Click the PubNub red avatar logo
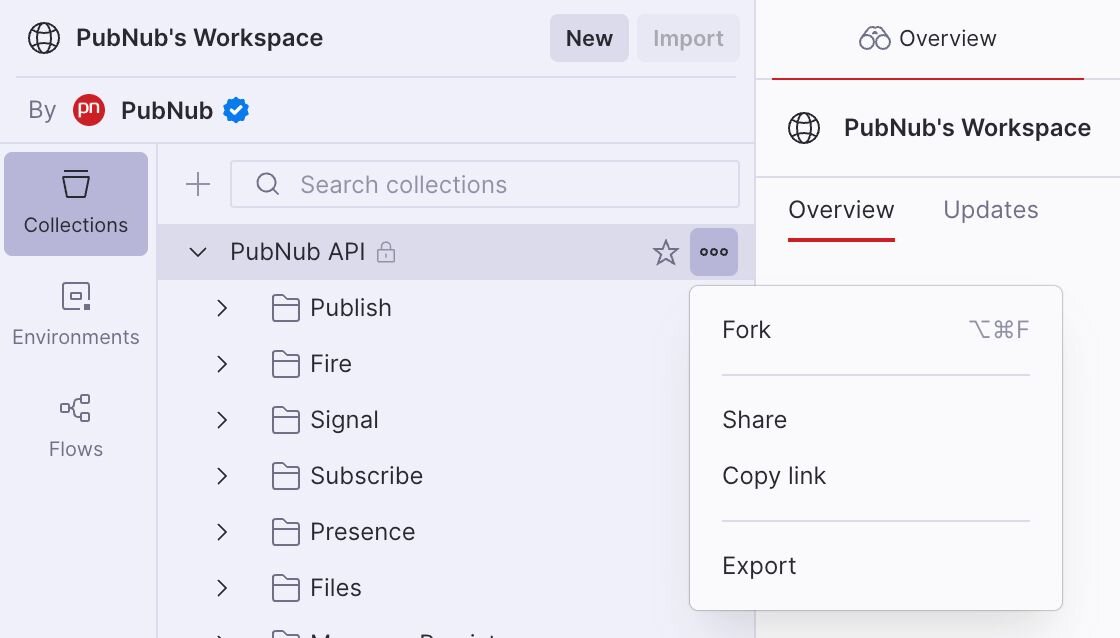This screenshot has width=1120, height=638. (89, 110)
